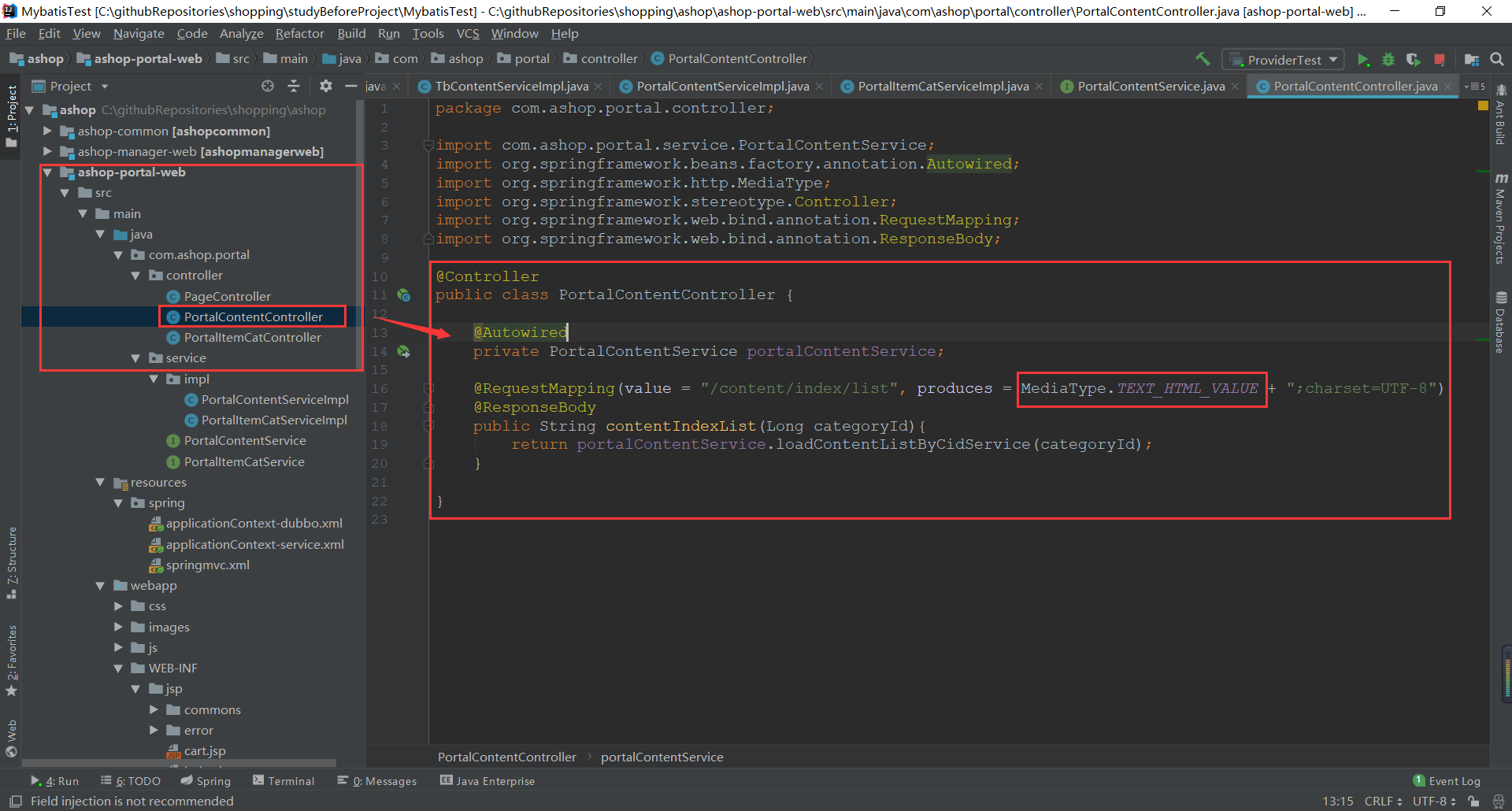Fold the imports block on line 3
The height and width of the screenshot is (811, 1512).
pos(429,146)
